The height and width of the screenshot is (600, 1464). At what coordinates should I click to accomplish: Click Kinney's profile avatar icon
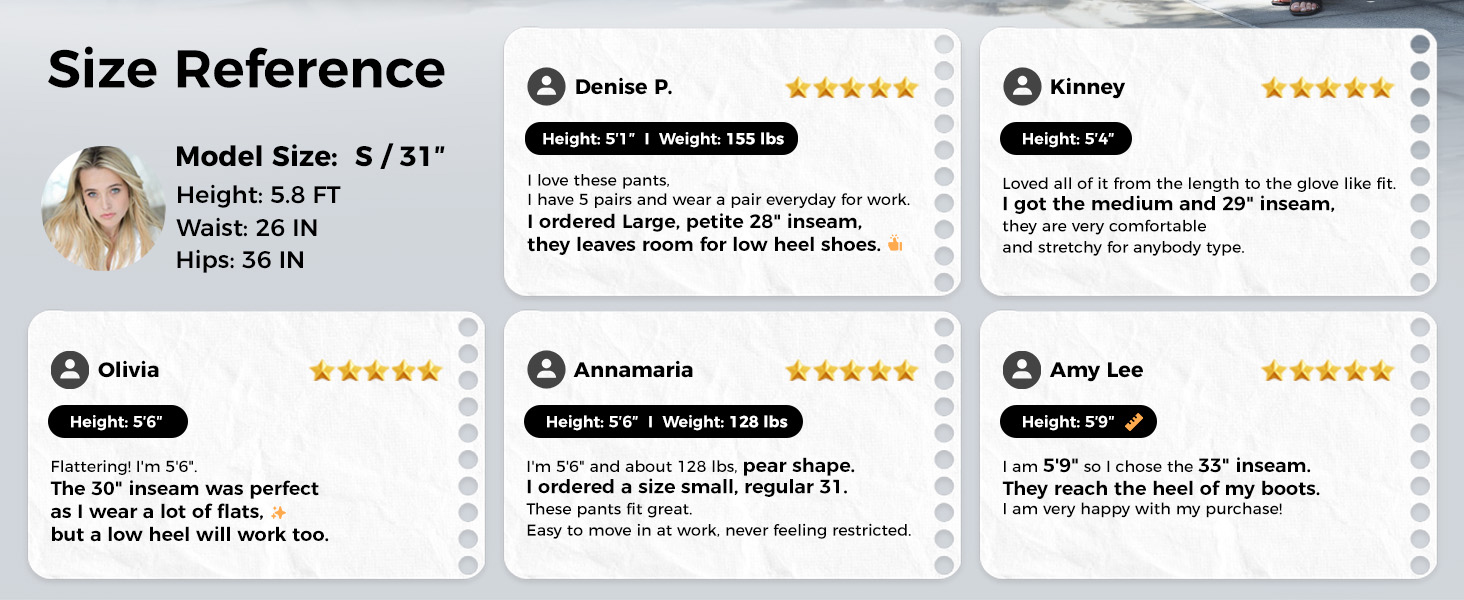1021,87
